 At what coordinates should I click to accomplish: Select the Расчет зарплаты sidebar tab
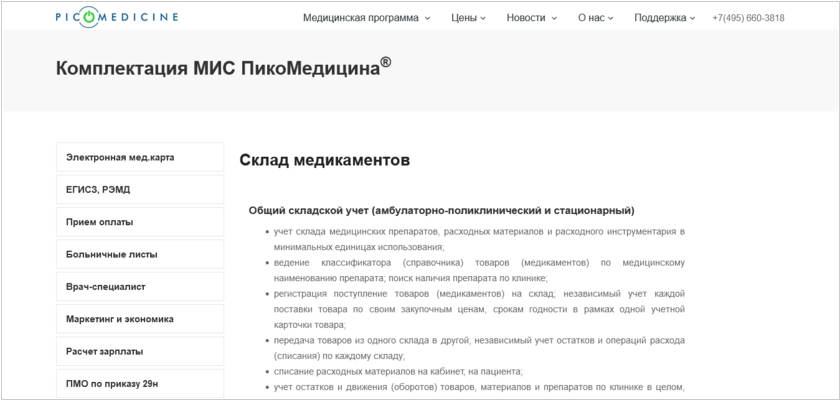pyautogui.click(x=140, y=351)
